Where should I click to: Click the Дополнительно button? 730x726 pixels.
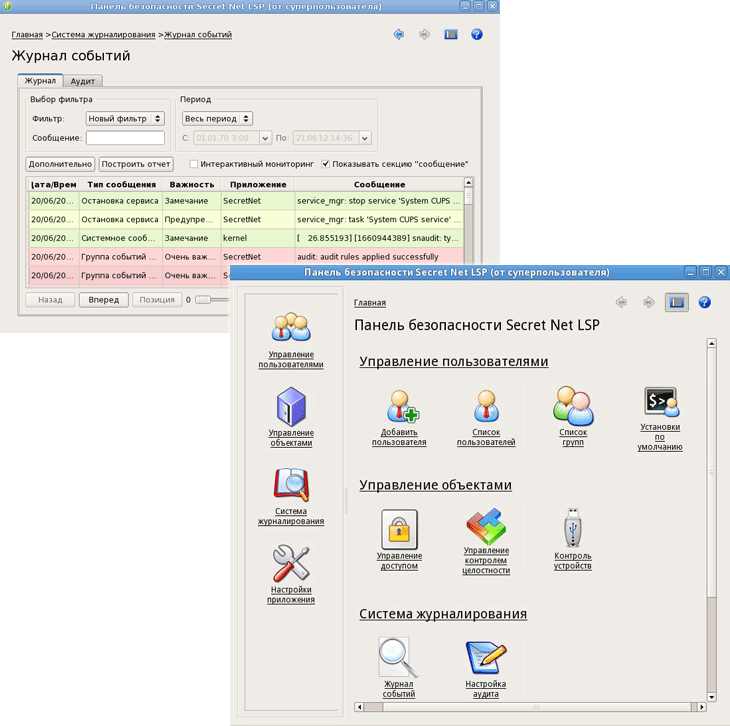click(60, 164)
